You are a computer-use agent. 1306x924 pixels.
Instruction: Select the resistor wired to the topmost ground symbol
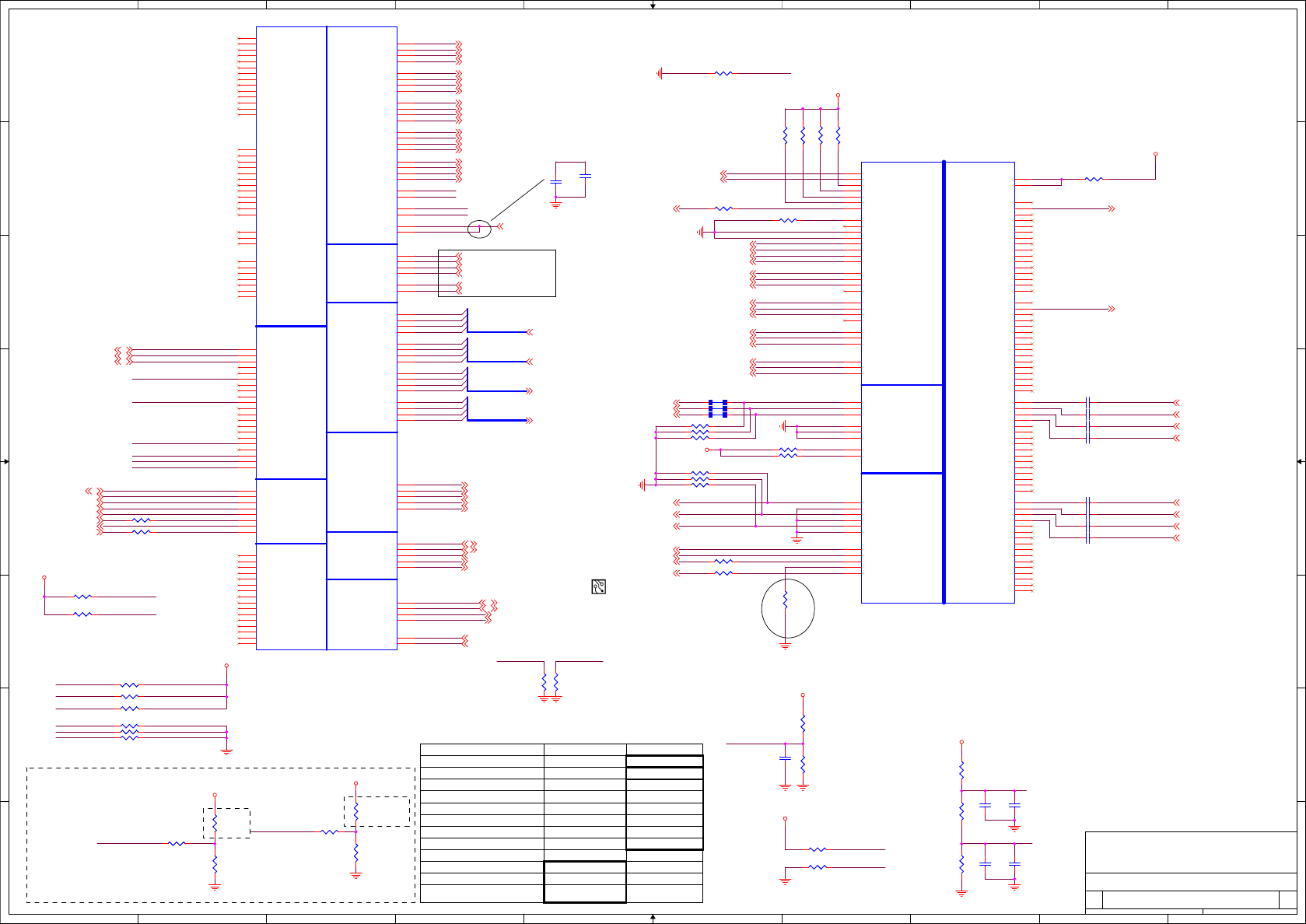723,73
